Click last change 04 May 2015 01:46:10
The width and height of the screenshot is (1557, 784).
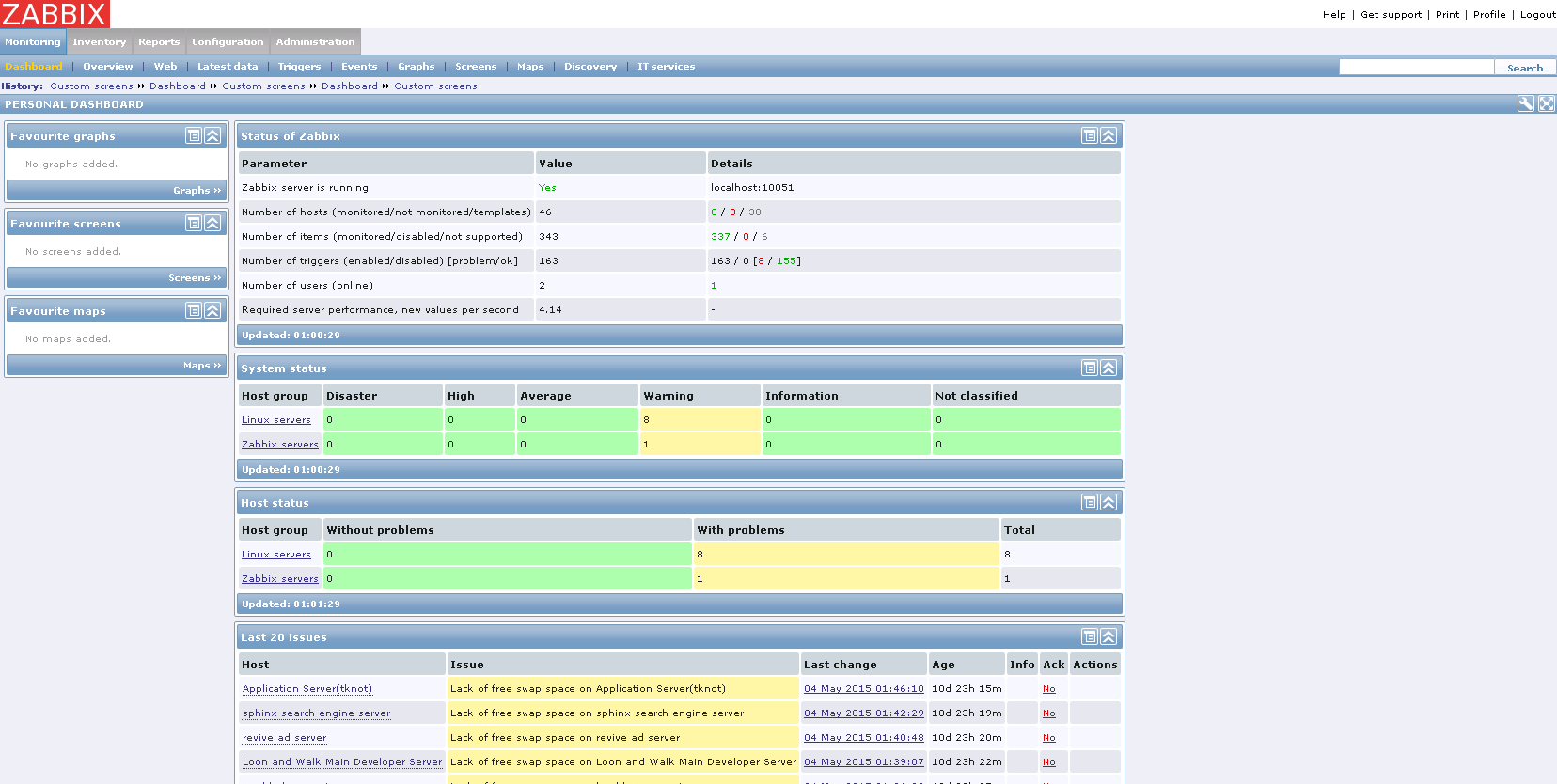click(864, 689)
